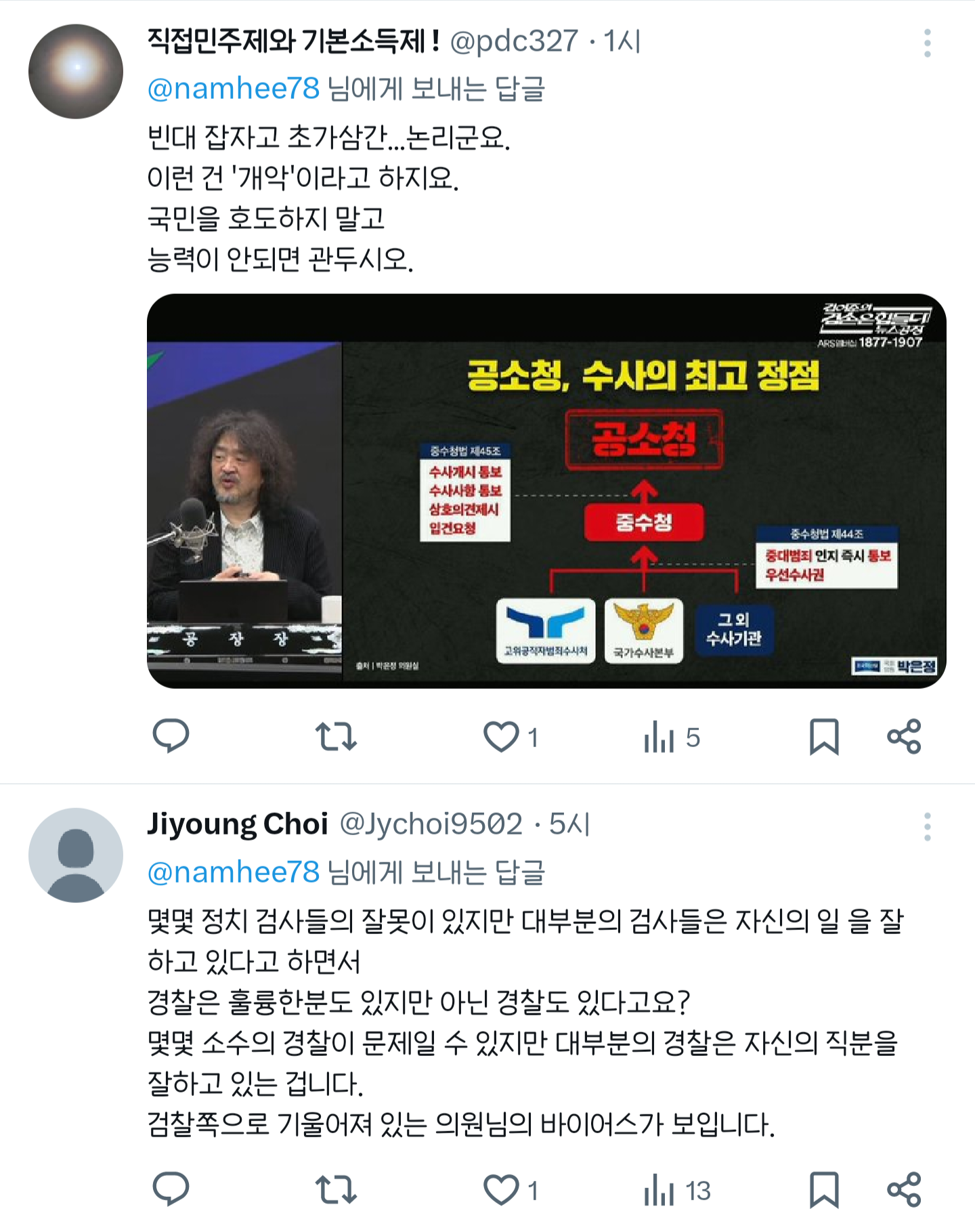Like Jiyoung Choi's tweet
The width and height of the screenshot is (975, 1232).
pos(511,1190)
